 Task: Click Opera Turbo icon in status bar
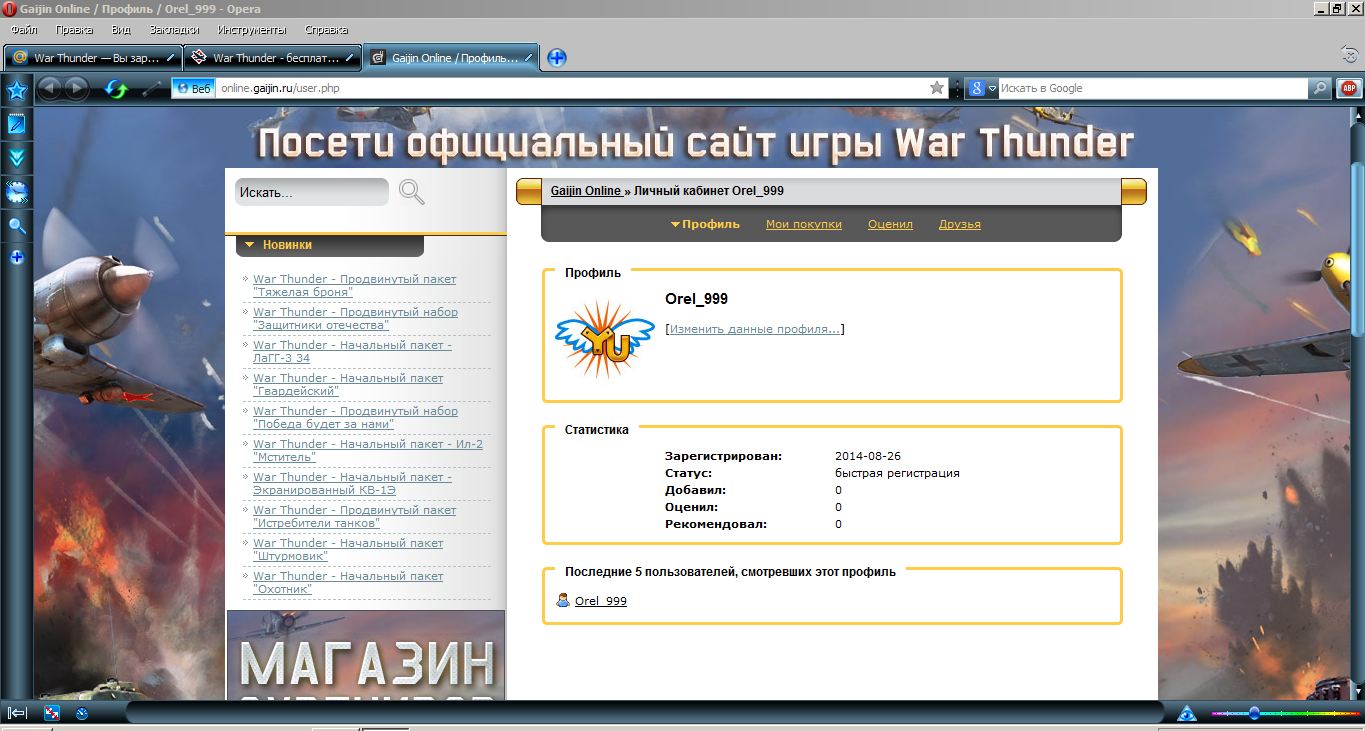point(82,713)
